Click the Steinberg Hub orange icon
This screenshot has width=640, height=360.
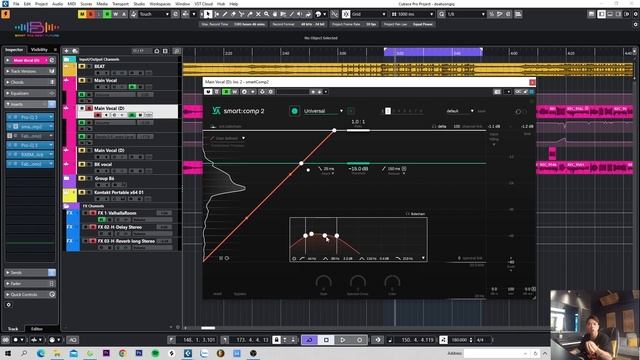5,14
